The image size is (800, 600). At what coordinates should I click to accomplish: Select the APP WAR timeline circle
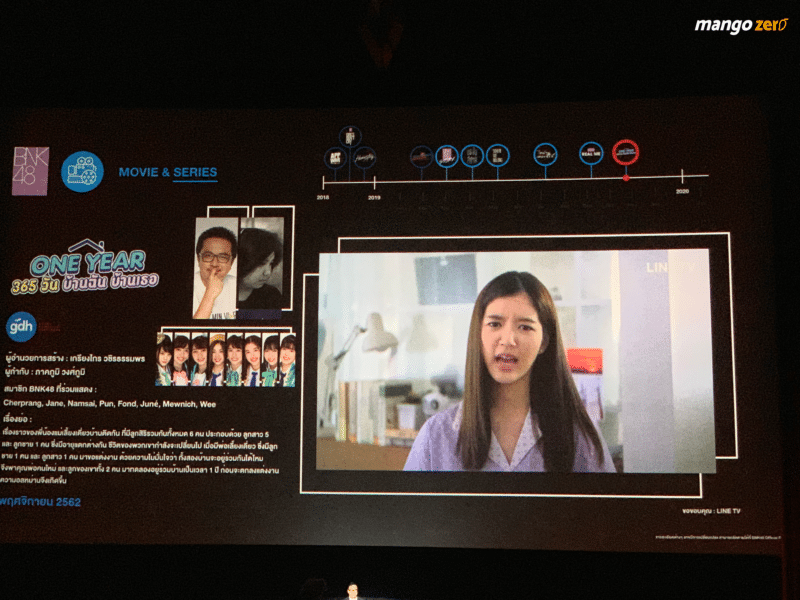pyautogui.click(x=335, y=158)
